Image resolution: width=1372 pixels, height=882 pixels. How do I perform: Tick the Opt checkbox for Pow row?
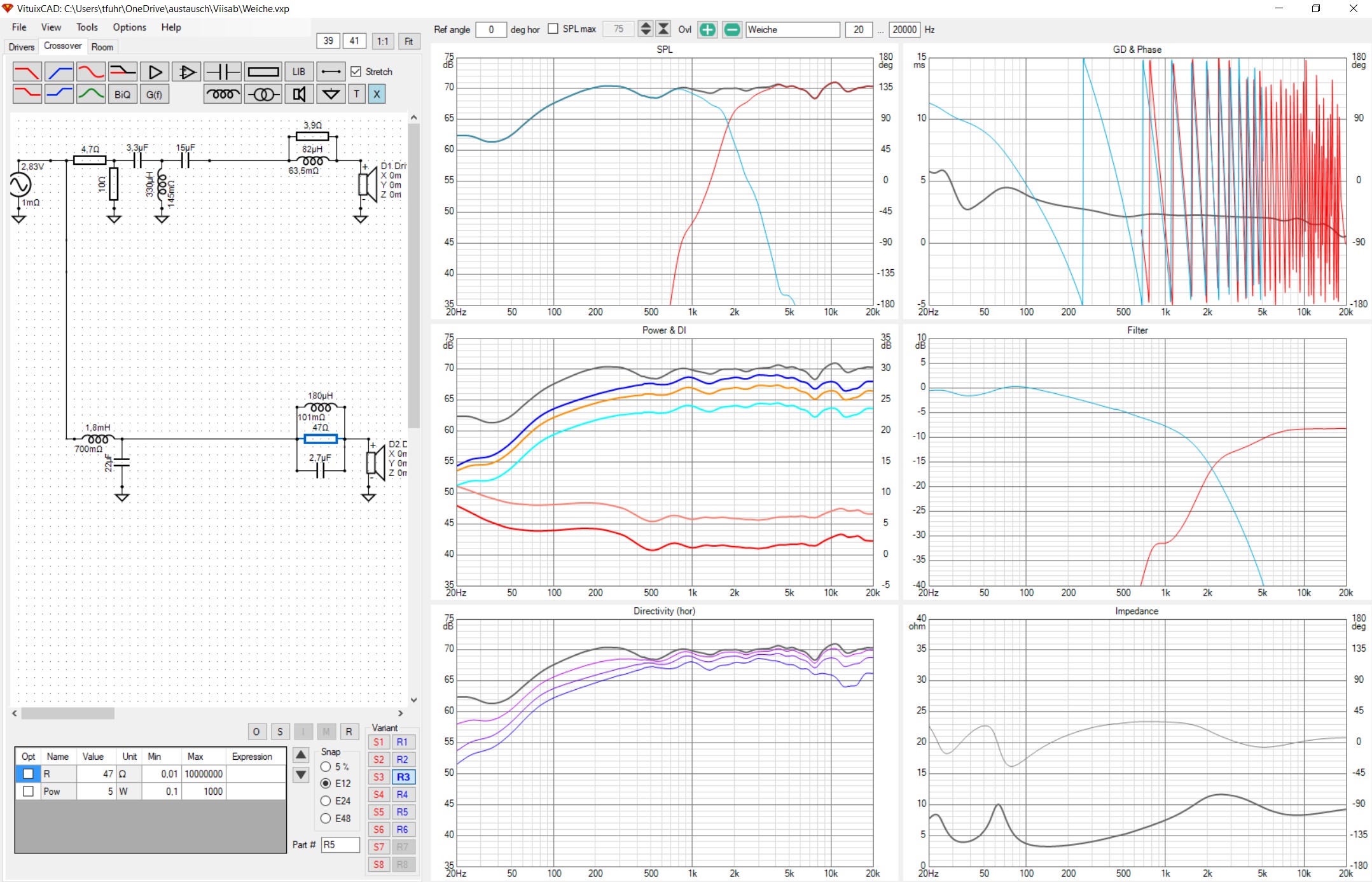(28, 791)
